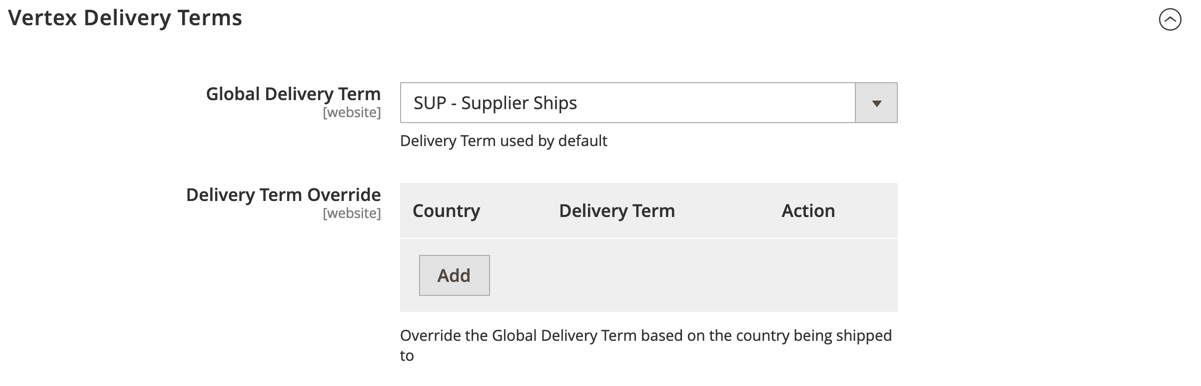Click the word 'Ships' in the select field
Viewport: 1201px width, 386px height.
(555, 103)
